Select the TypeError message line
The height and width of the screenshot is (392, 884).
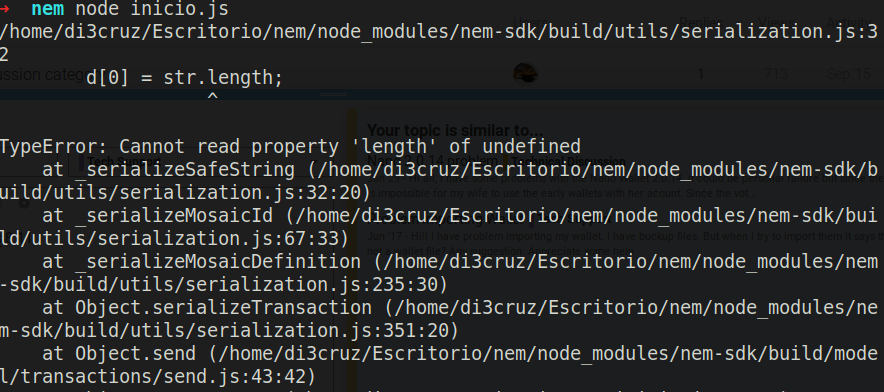point(290,147)
